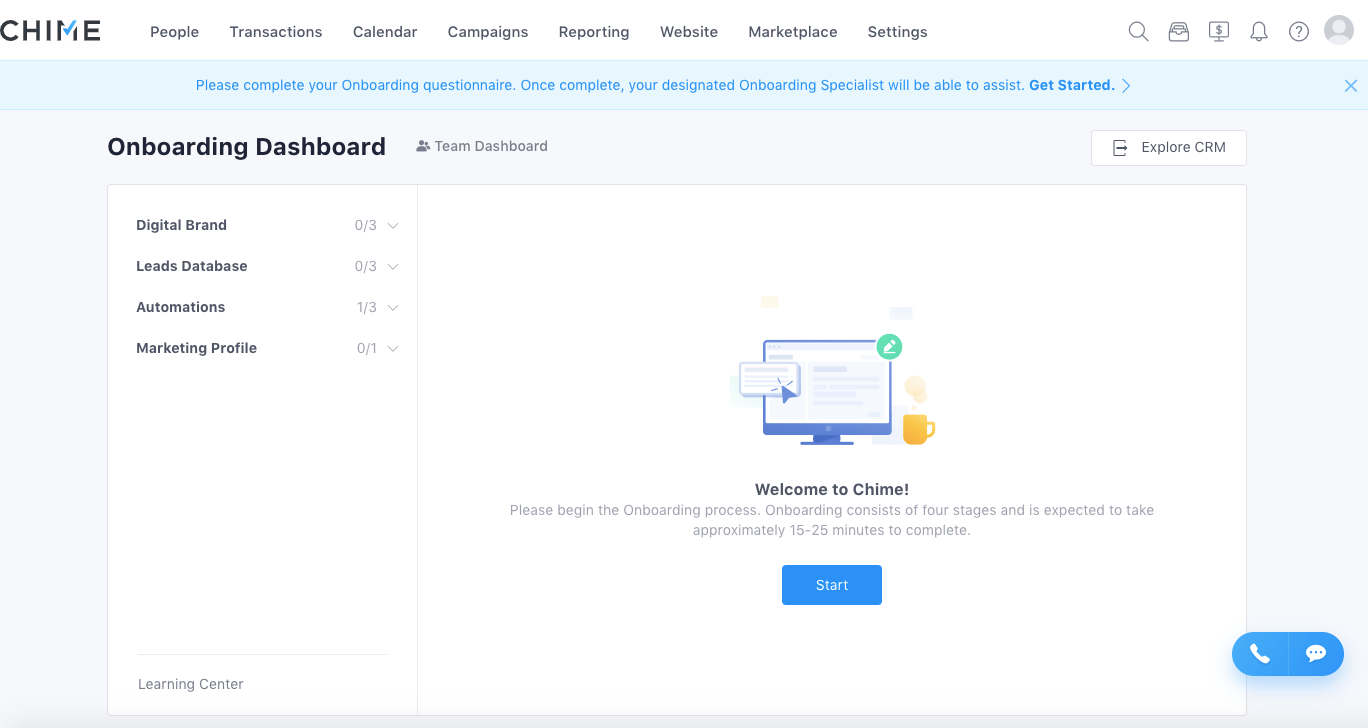Open the Campaigns menu
The height and width of the screenshot is (728, 1368).
488,32
